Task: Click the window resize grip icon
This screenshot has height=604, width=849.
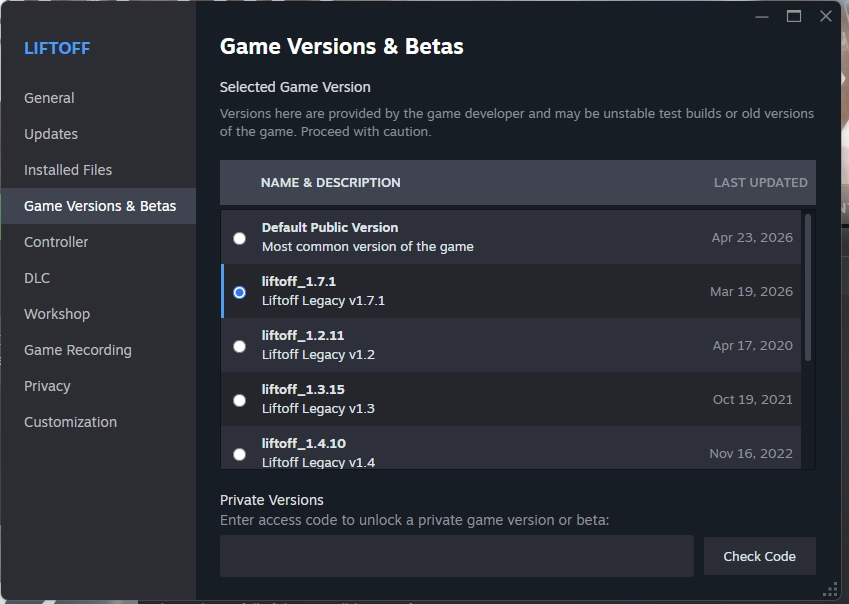Action: click(x=830, y=590)
